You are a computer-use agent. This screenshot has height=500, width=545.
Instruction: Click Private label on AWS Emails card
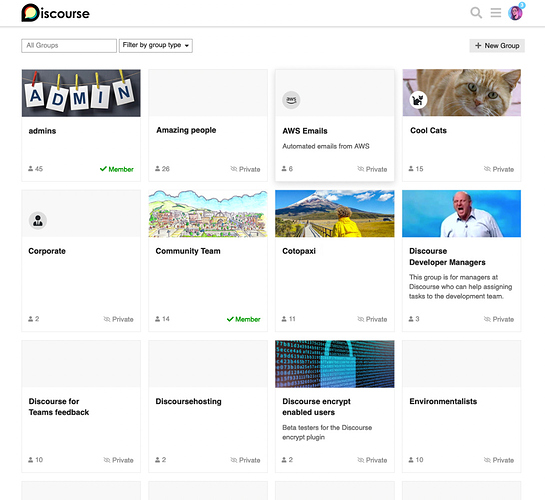(376, 169)
